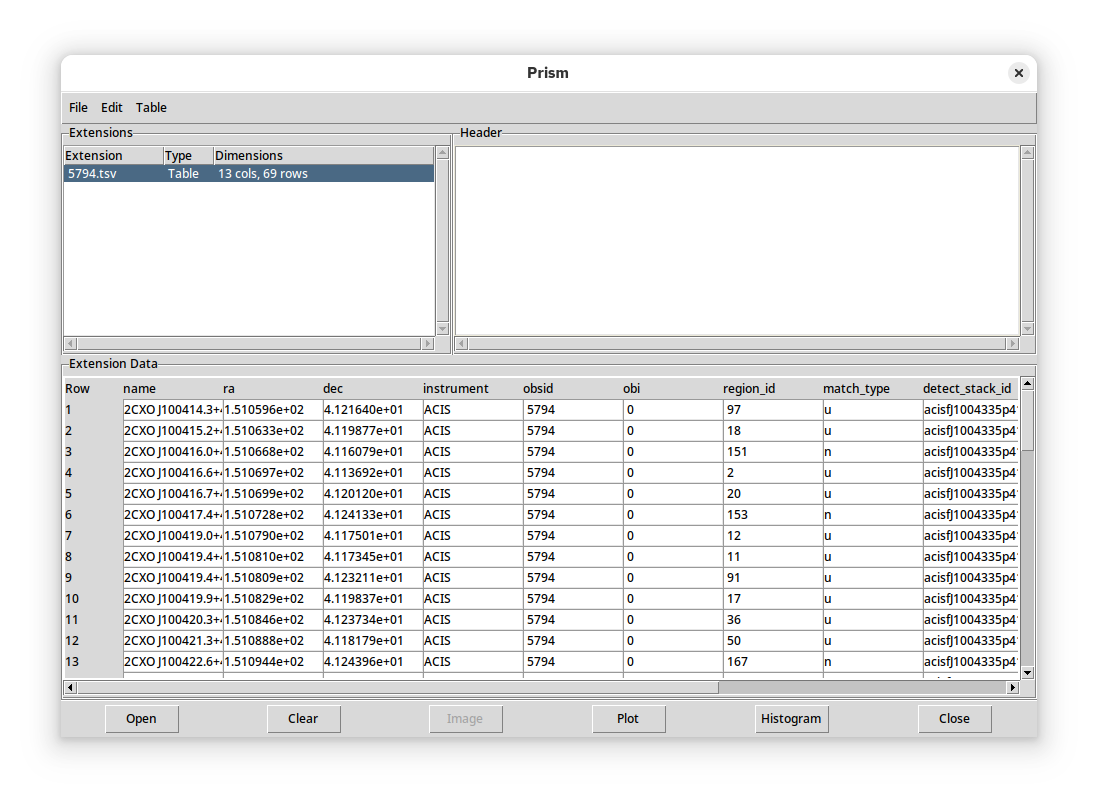Select ra cell 1.510790e+02
This screenshot has height=804, width=1098.
click(x=272, y=536)
